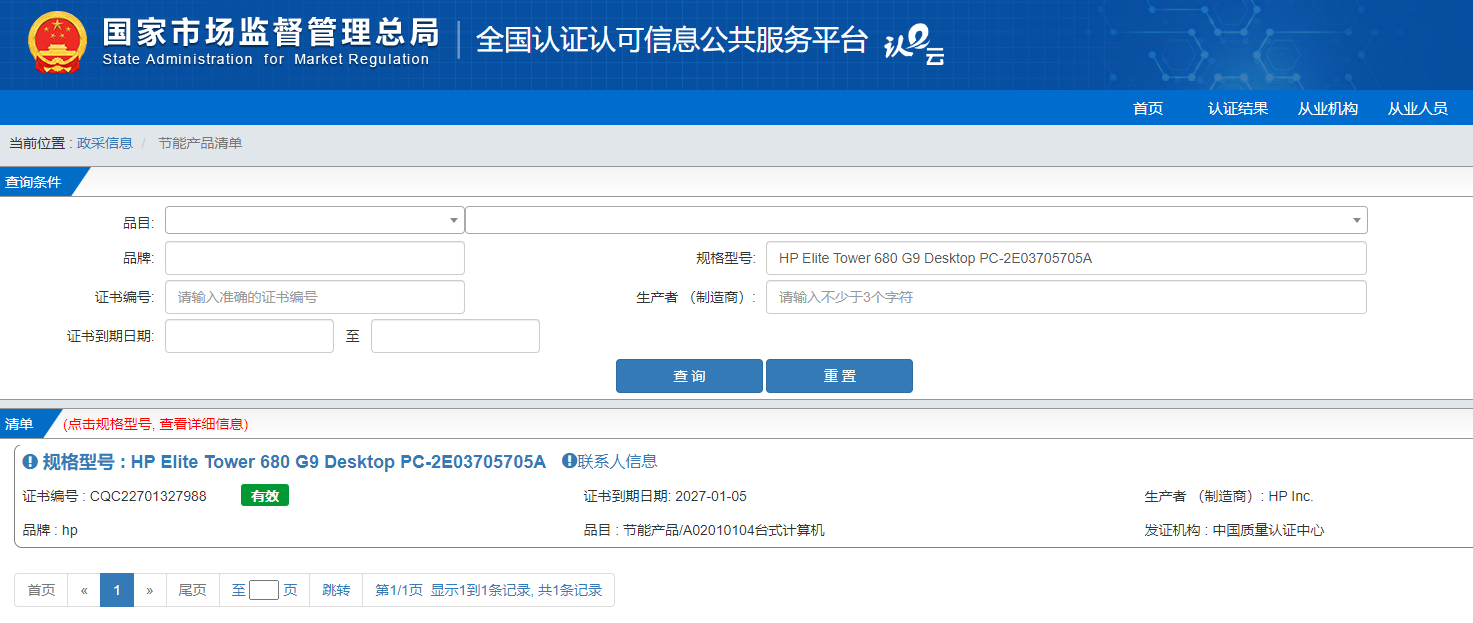Click the 国家市场监督管理总局 heading
The height and width of the screenshot is (623, 1473).
click(271, 32)
